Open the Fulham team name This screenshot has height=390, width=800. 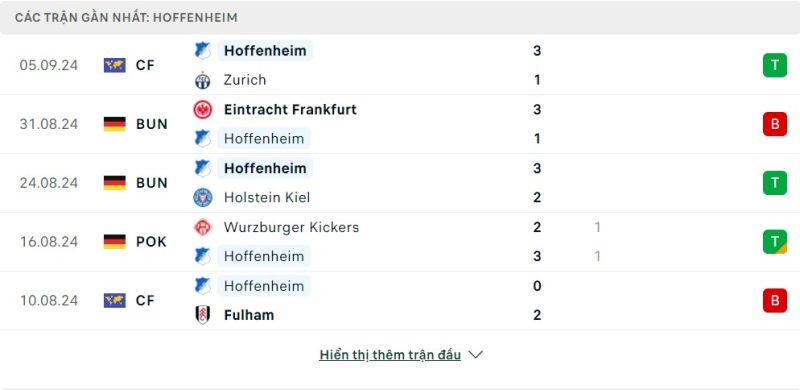pos(249,315)
